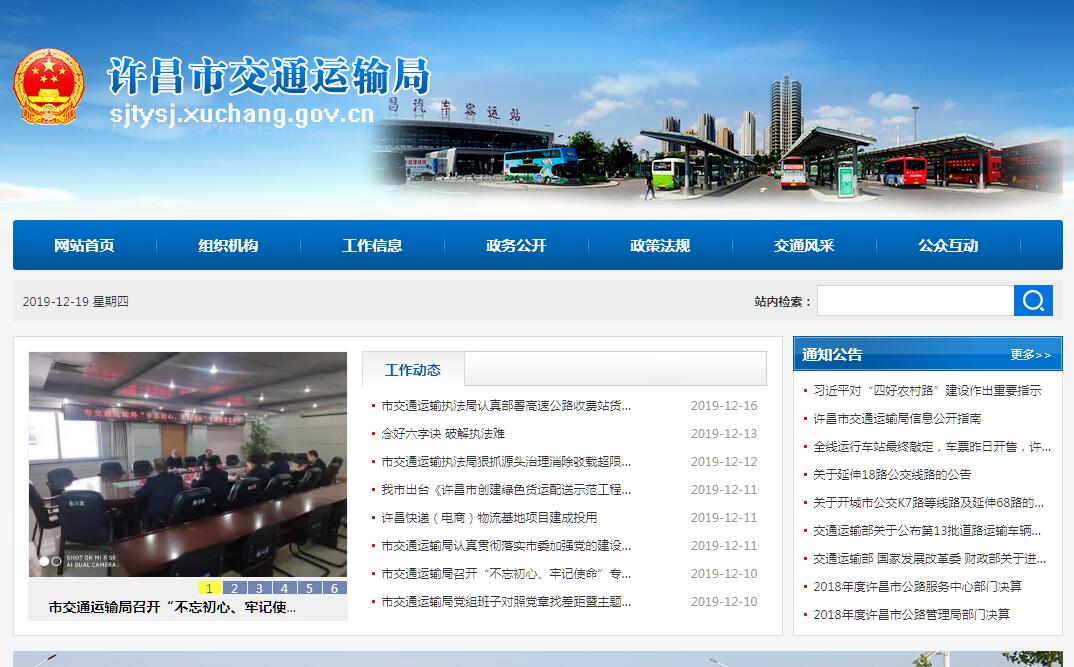
Task: Select 工作信息 in the navigation bar
Action: click(372, 246)
